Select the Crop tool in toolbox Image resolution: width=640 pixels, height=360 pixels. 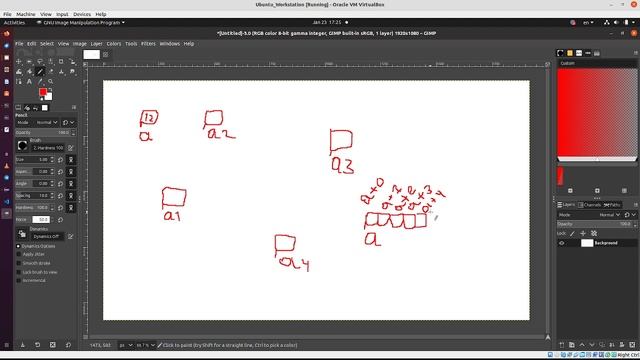click(61, 61)
